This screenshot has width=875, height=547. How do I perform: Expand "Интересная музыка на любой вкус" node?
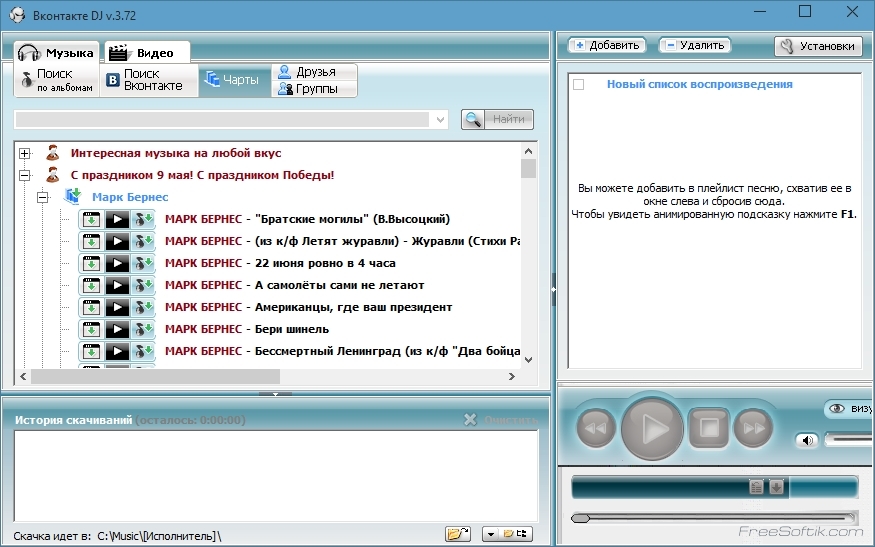click(x=25, y=153)
